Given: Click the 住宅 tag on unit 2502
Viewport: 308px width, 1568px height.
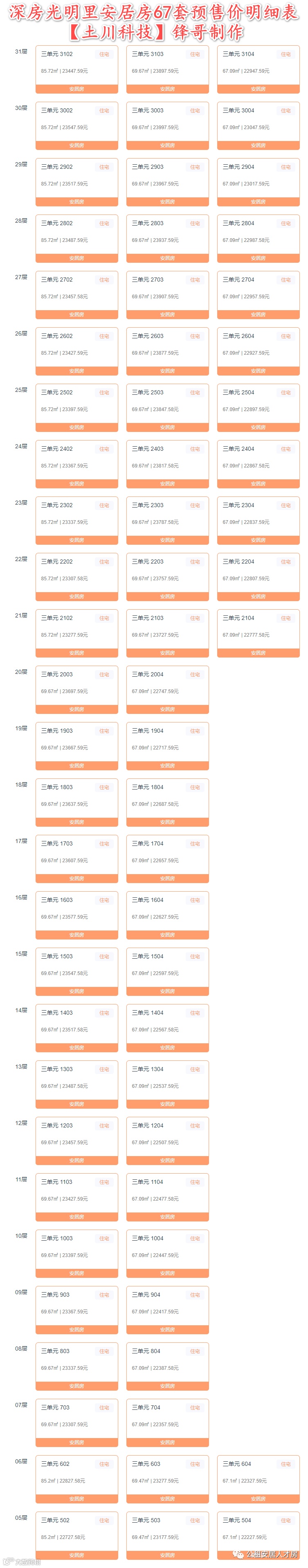Looking at the screenshot, I should click(x=104, y=393).
